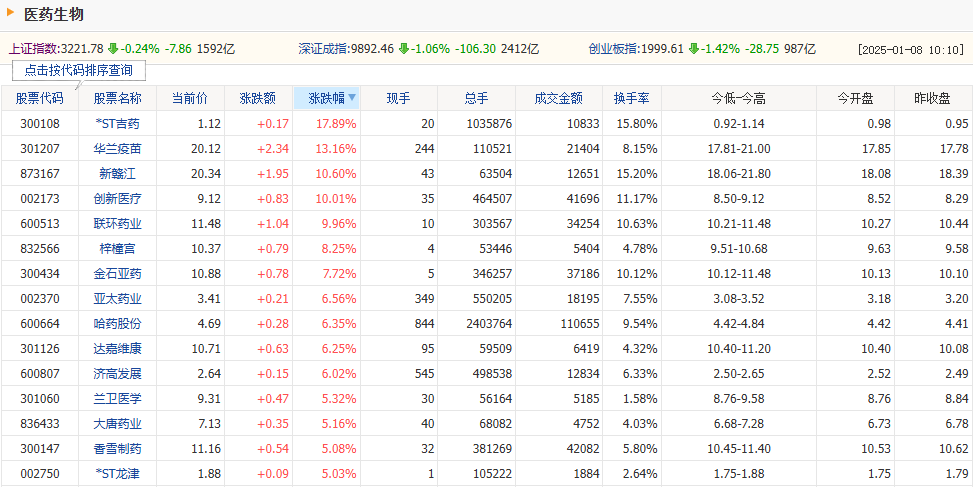Click the +2.34 change amount cell
973x487 pixels.
coord(273,149)
